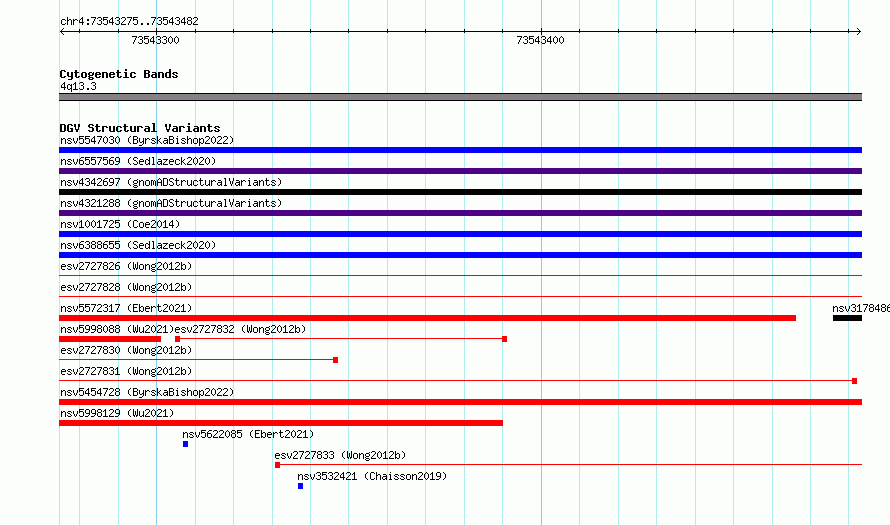Open esv2727831 (Wong2012b) variant label

(126, 371)
